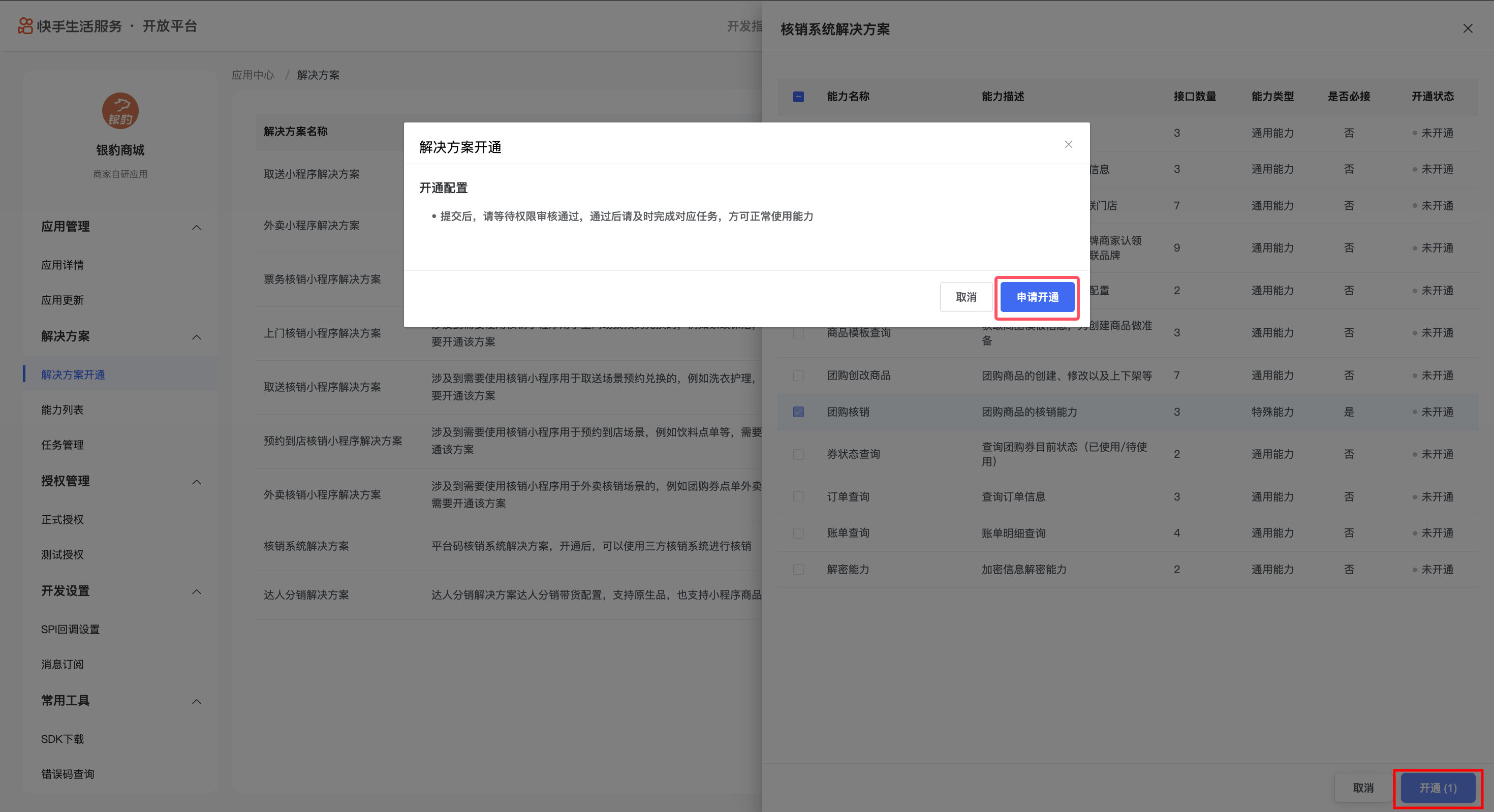Viewport: 1494px width, 812px height.
Task: Click 取消 in the 解决方案开通 dialog
Action: (966, 298)
